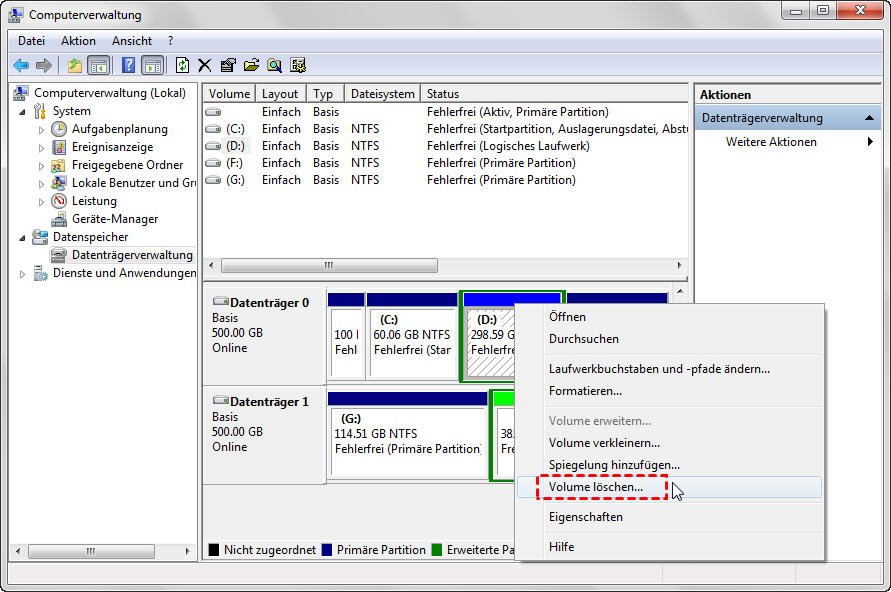Open help via the question mark icon
Screen dimensions: 891x592
[x=127, y=64]
